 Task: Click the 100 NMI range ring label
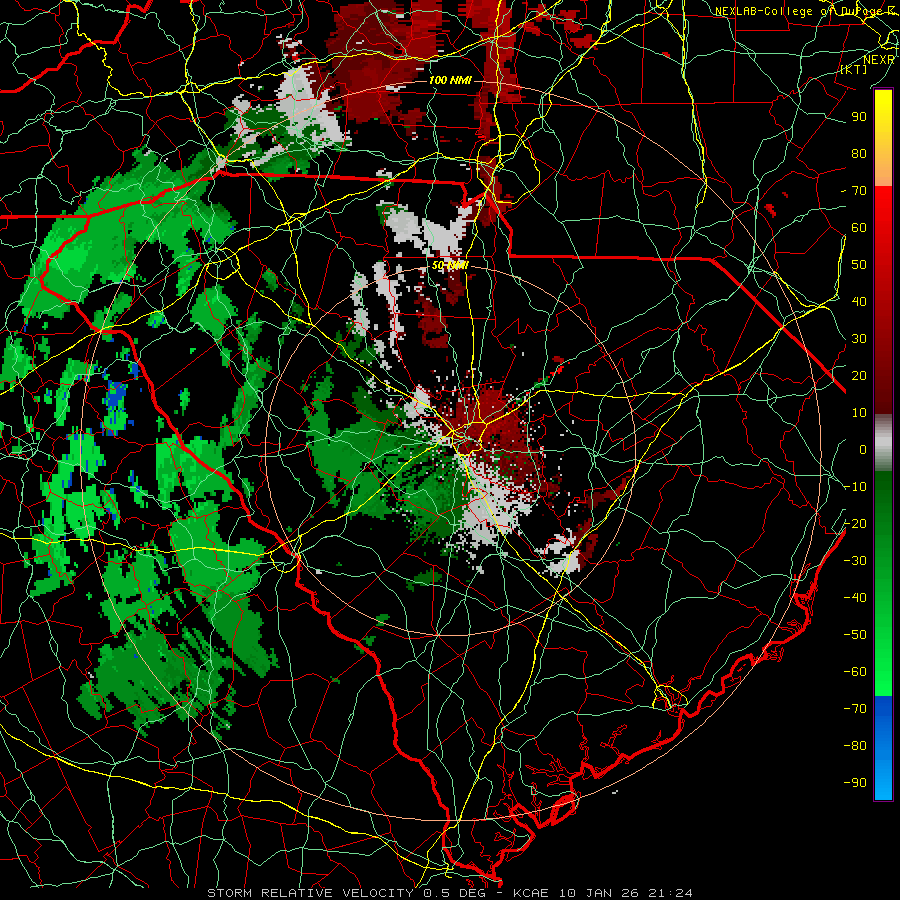pyautogui.click(x=450, y=80)
